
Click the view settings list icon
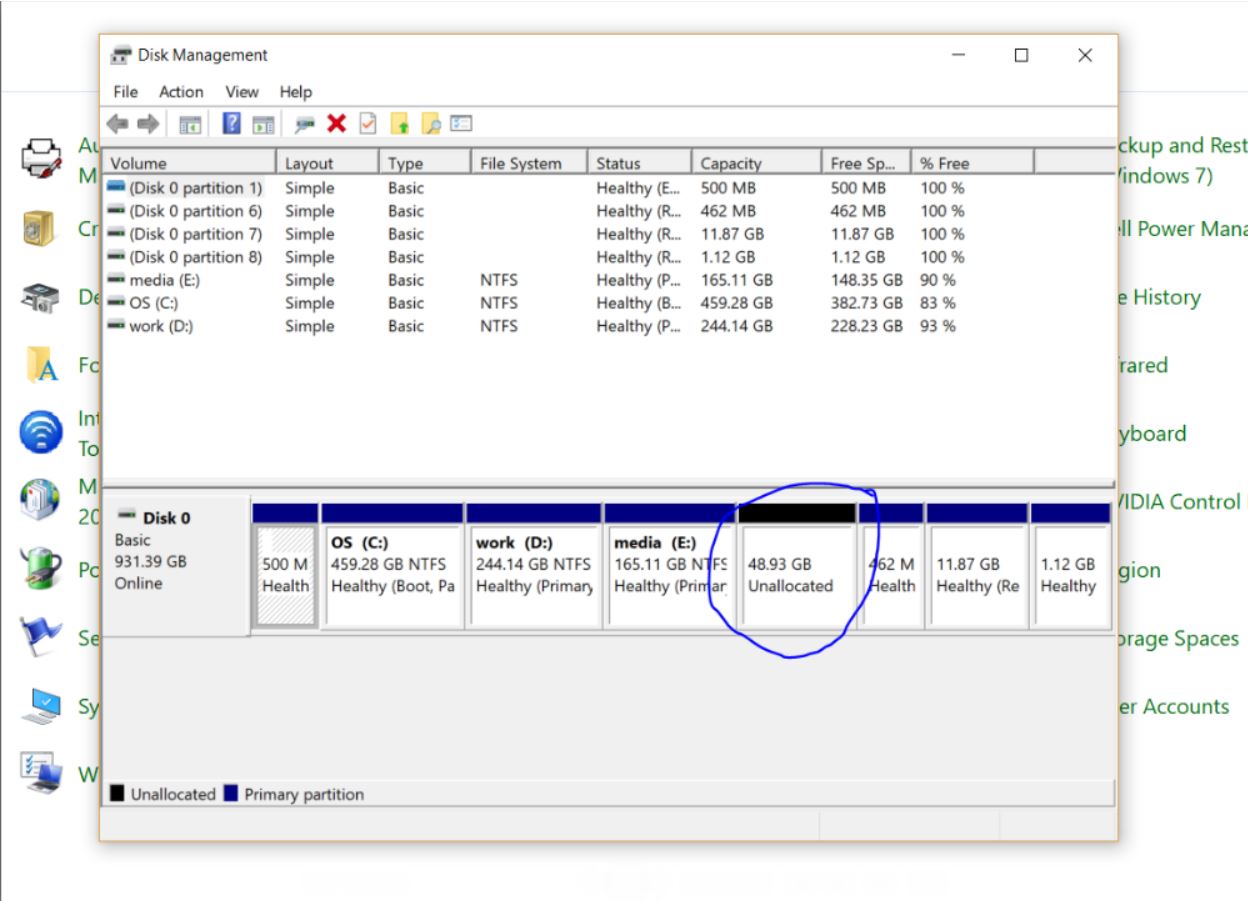tap(461, 124)
